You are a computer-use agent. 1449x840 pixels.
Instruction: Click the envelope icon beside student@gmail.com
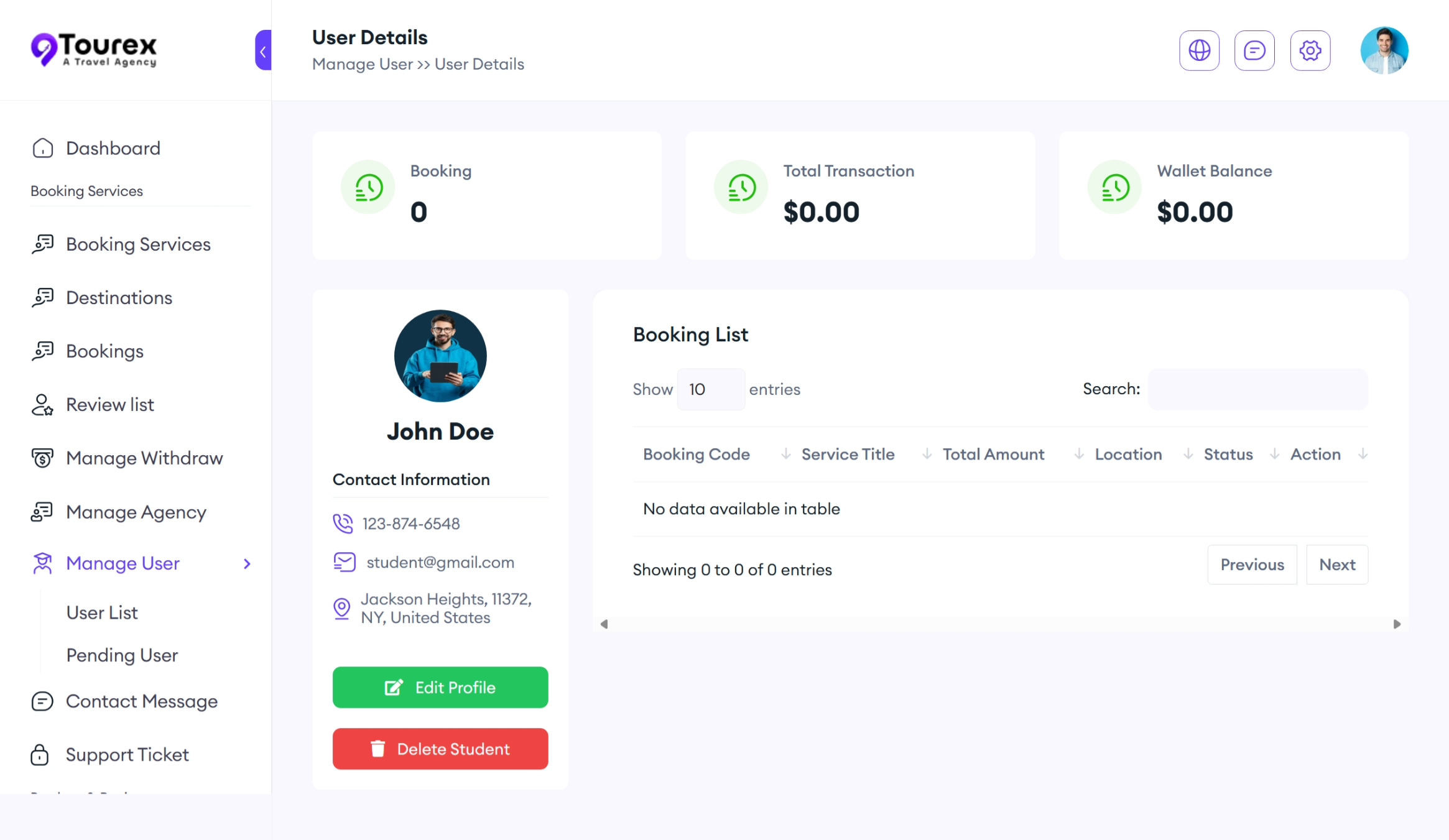click(344, 562)
